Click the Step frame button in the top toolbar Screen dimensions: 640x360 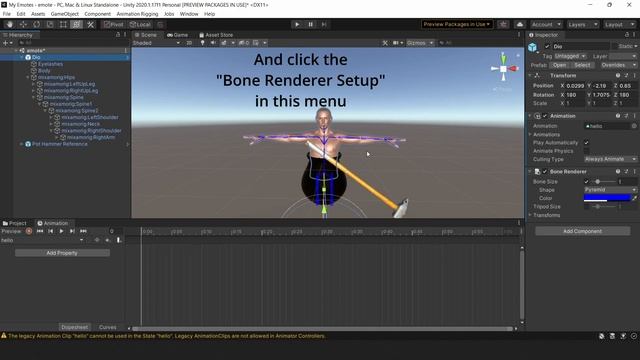click(324, 24)
